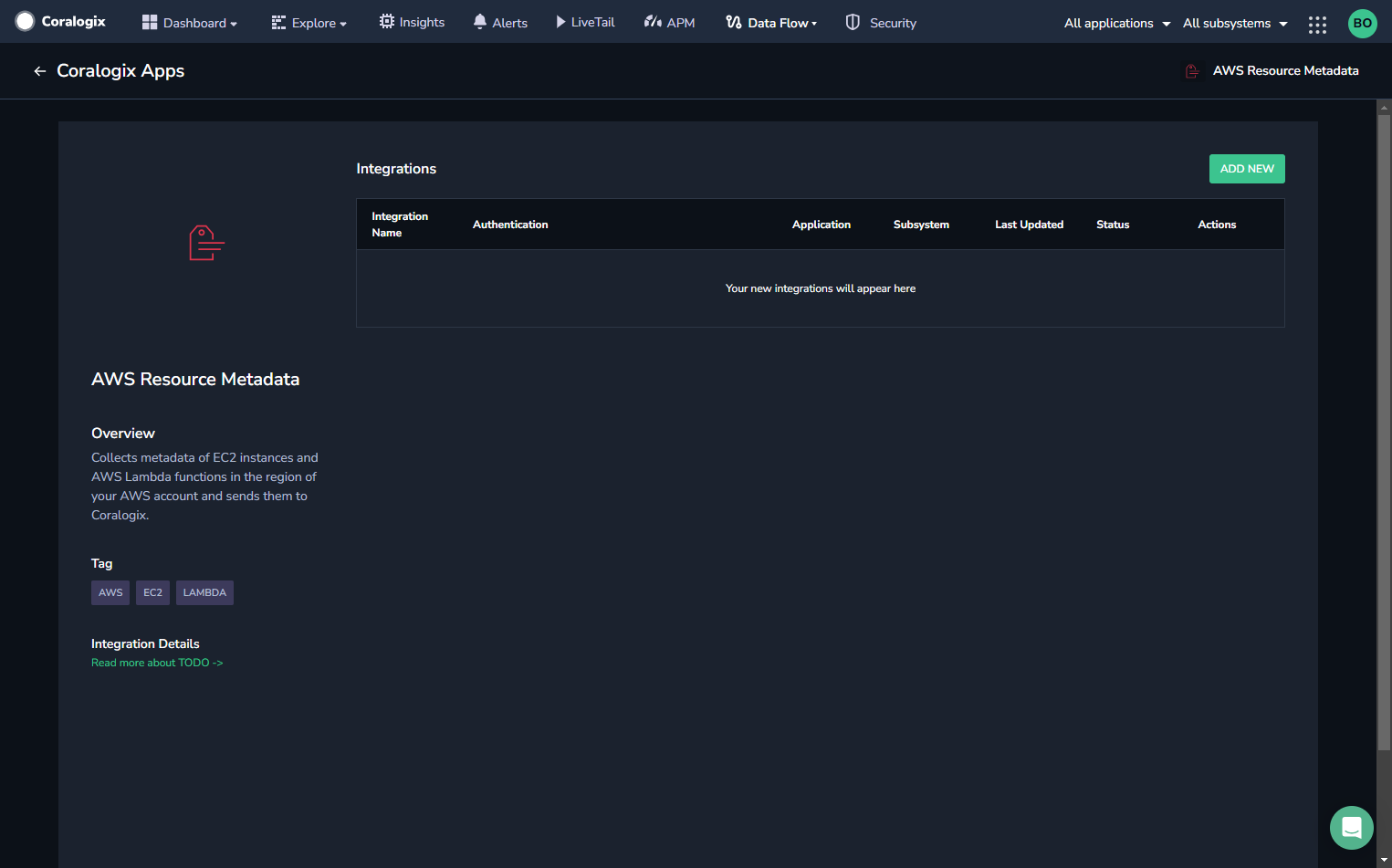
Task: Click the Dashboard grid icon
Action: [150, 22]
